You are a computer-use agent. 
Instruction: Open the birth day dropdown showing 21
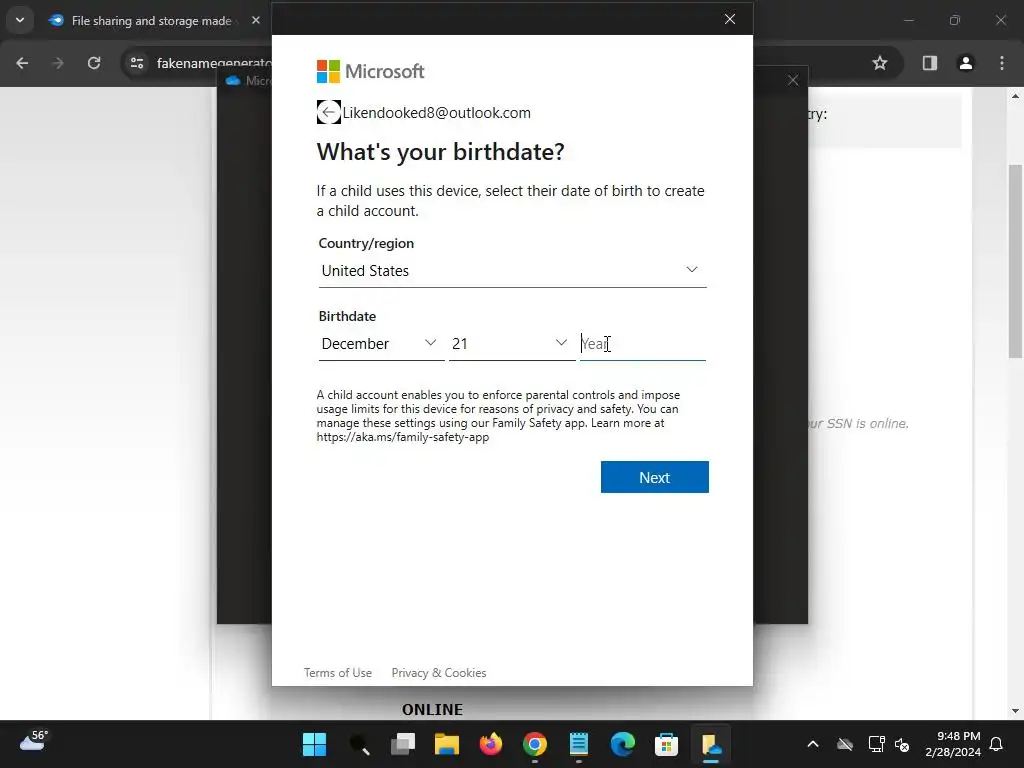(x=511, y=344)
